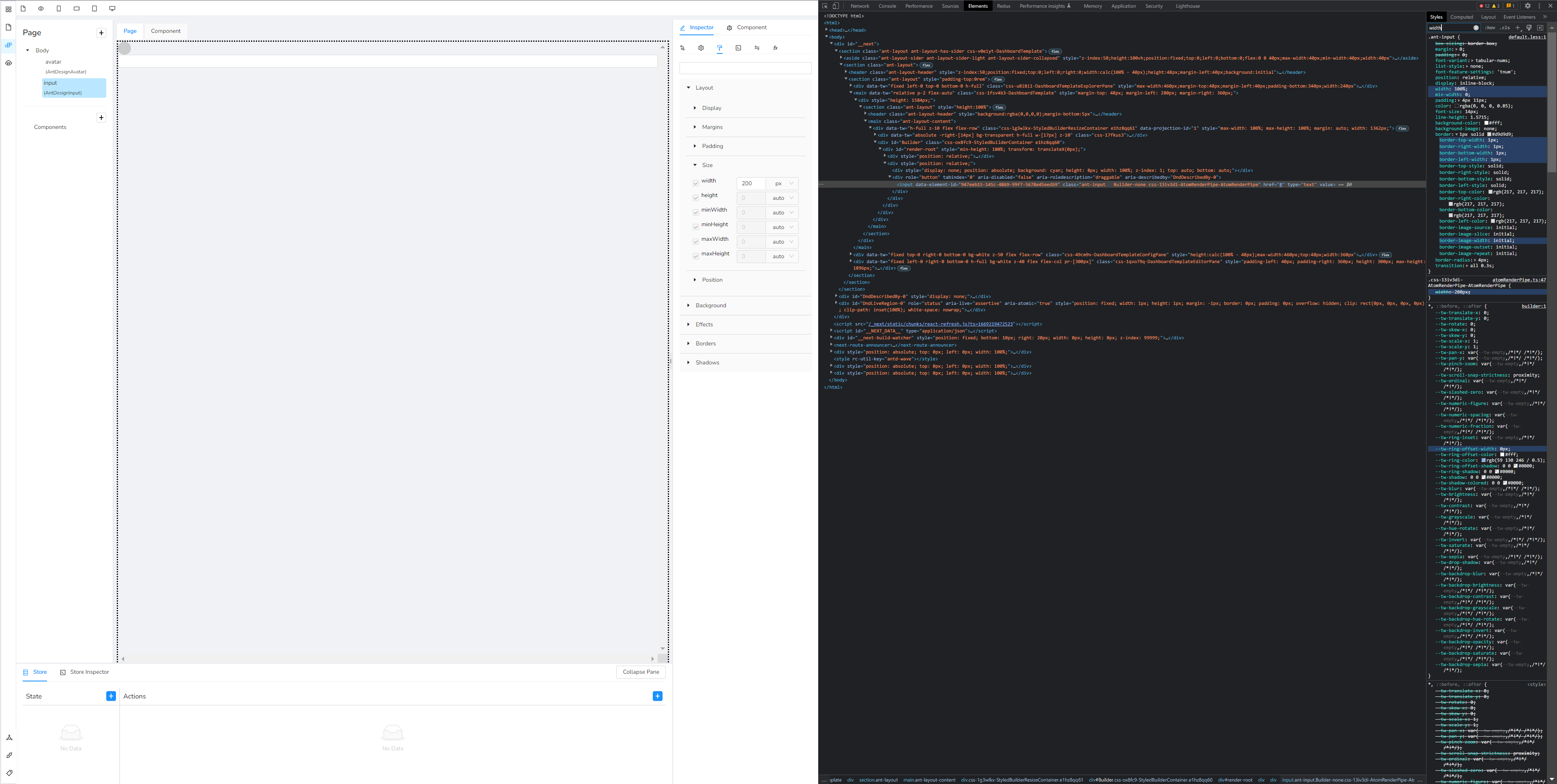Switch to mobile viewport icon in top toolbar
Image resolution: width=1557 pixels, height=784 pixels.
point(59,9)
